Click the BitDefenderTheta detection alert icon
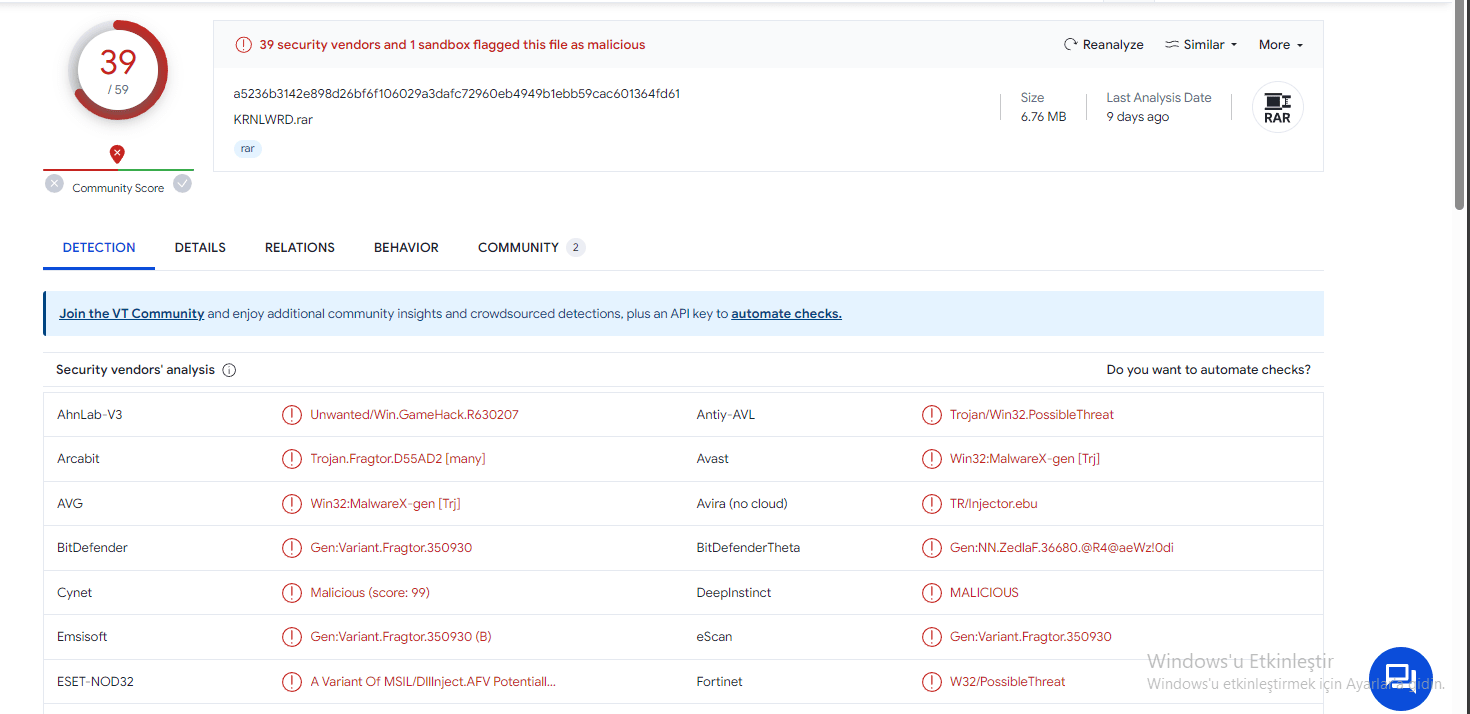 931,548
